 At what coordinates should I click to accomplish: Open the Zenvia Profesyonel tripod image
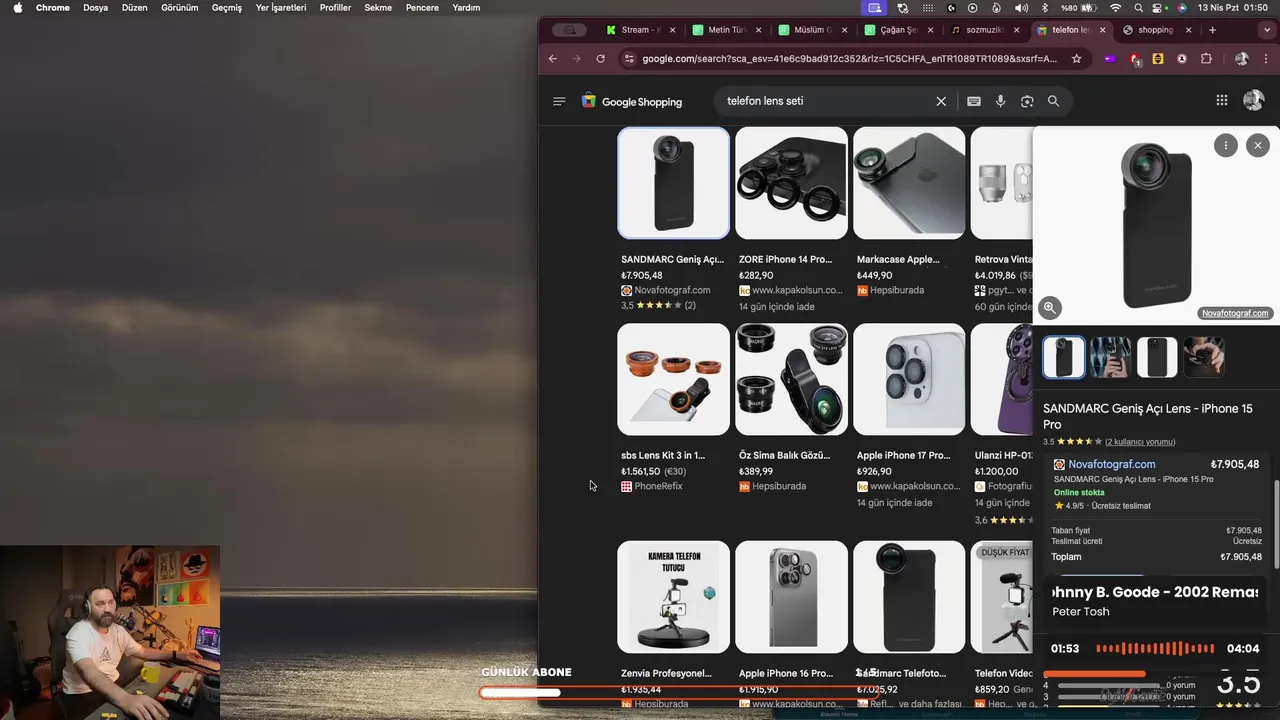click(674, 597)
